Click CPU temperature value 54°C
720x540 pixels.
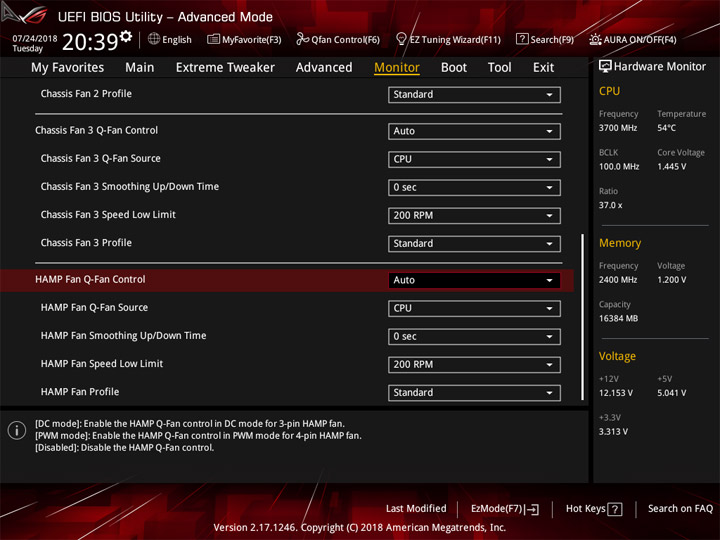point(666,128)
